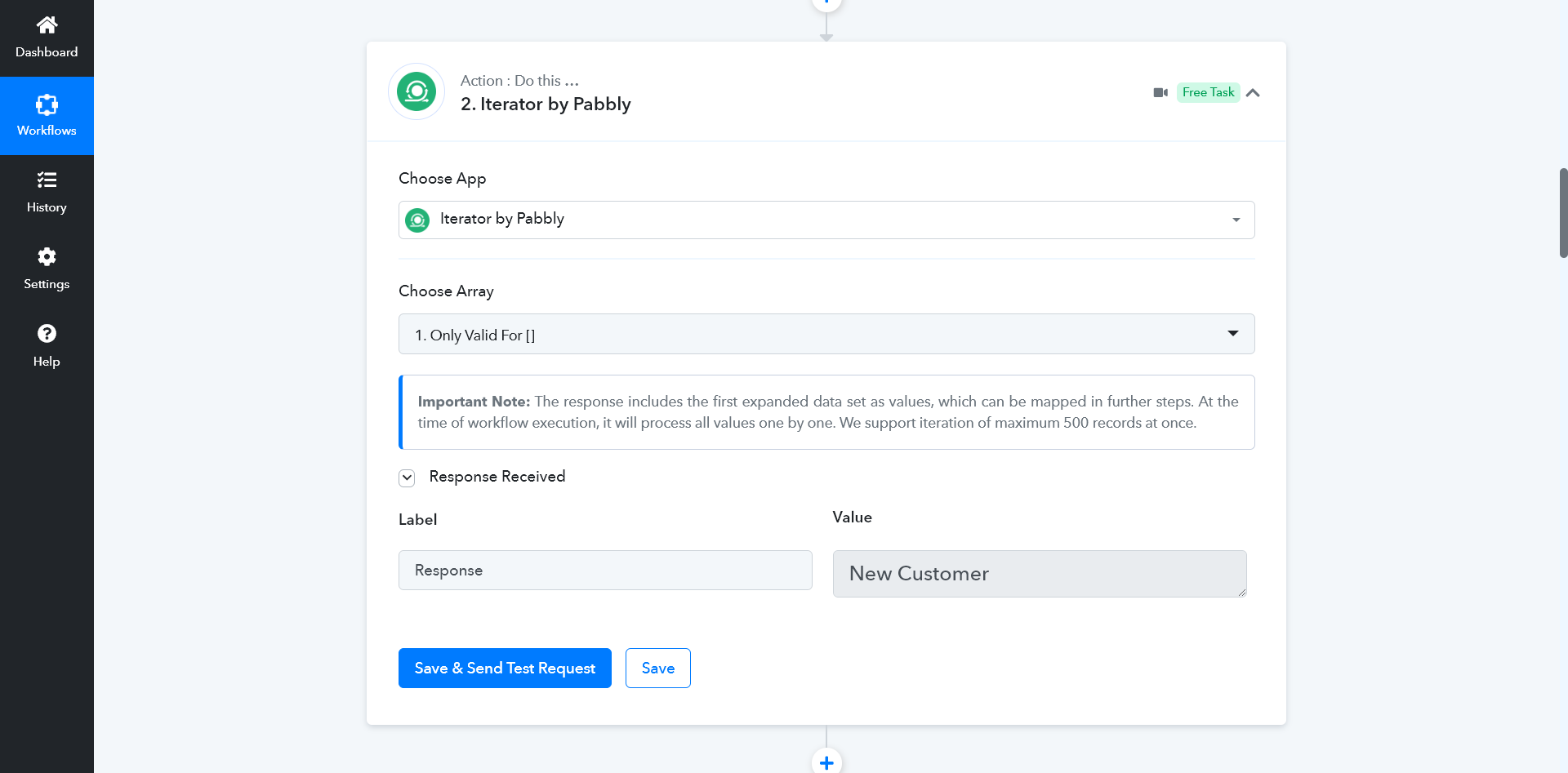Open the Choose App dropdown

pos(826,220)
